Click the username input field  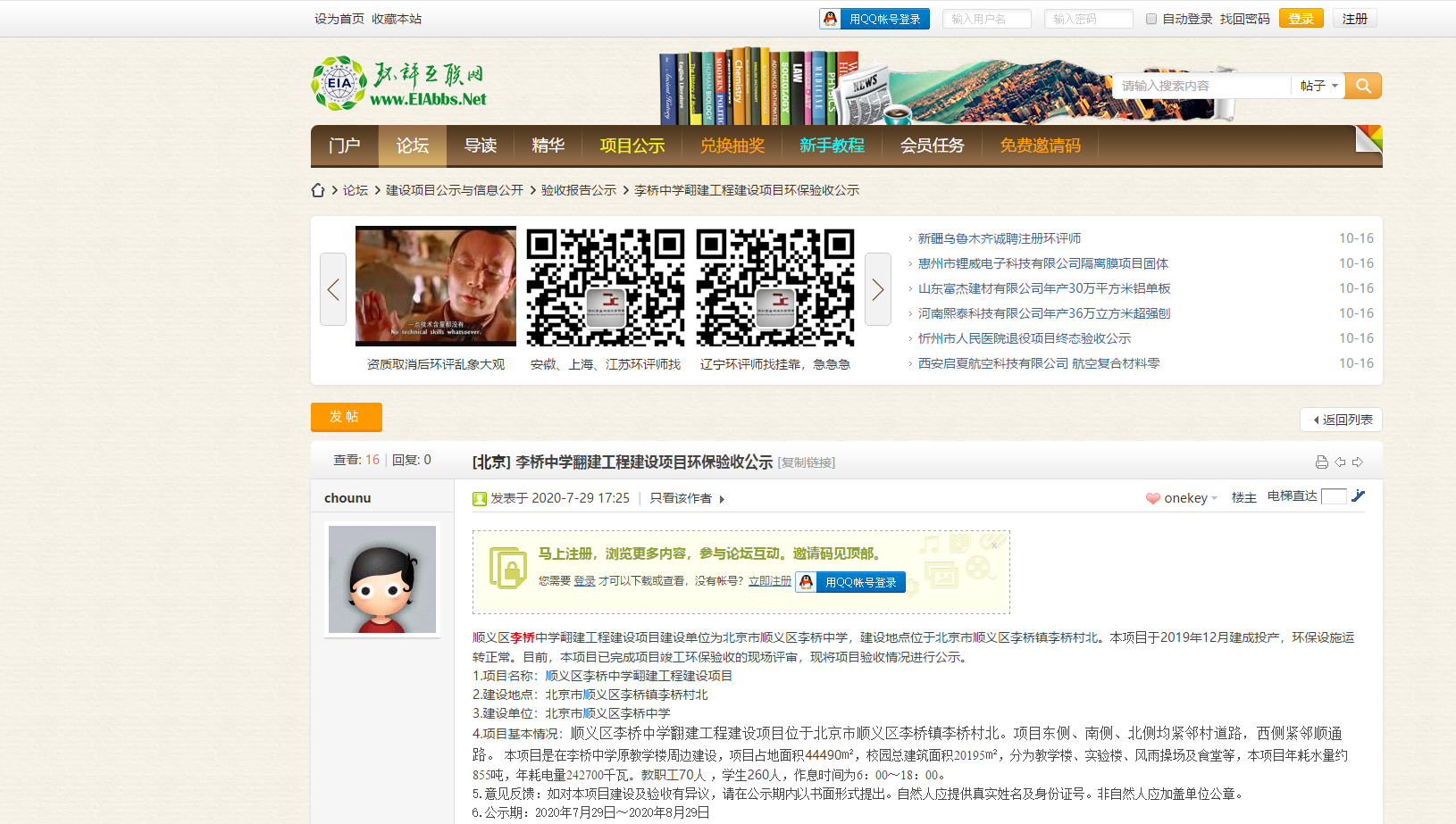[x=987, y=19]
